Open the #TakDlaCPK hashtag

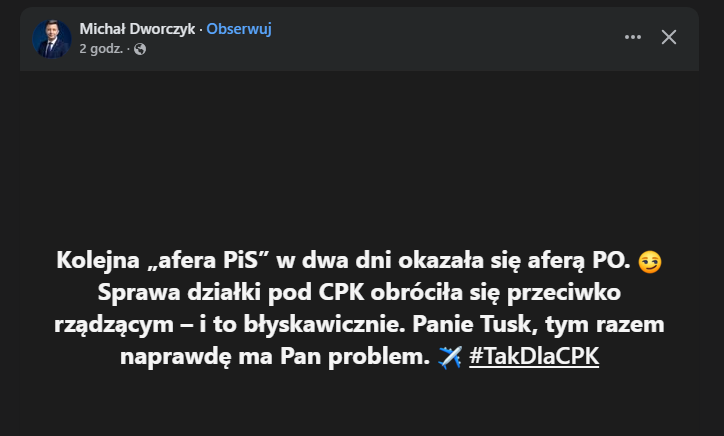coord(533,357)
